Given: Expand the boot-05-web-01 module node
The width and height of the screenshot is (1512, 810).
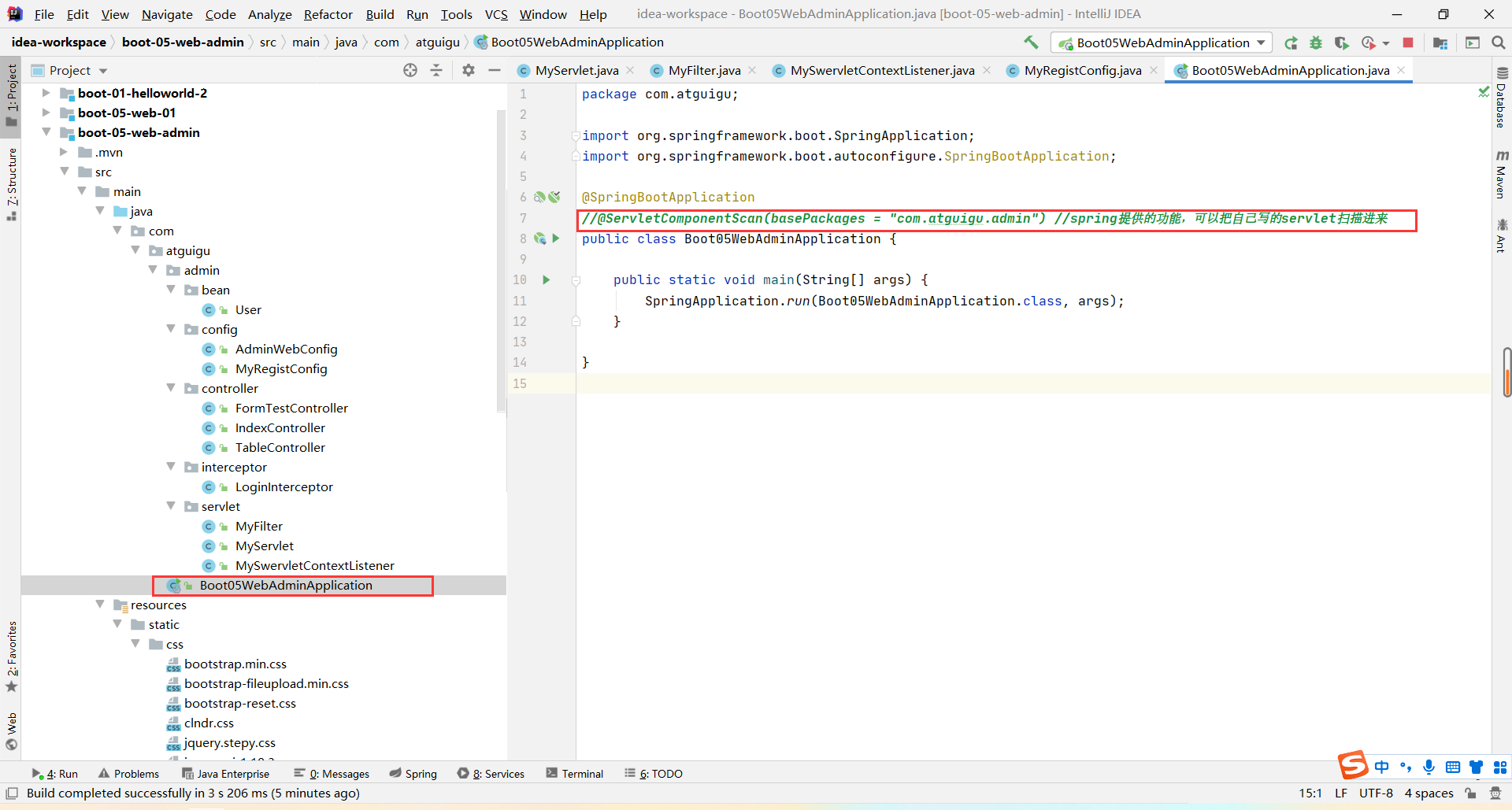Looking at the screenshot, I should [46, 113].
